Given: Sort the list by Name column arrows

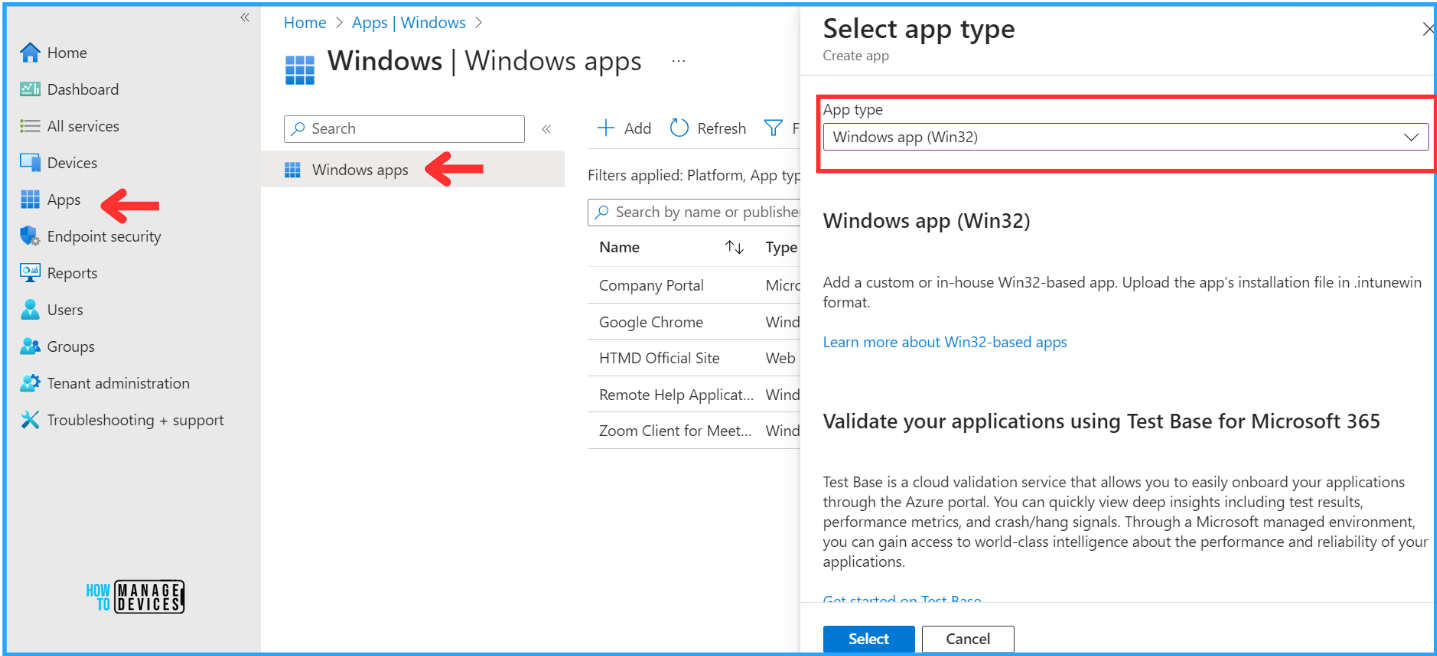Looking at the screenshot, I should 734,248.
